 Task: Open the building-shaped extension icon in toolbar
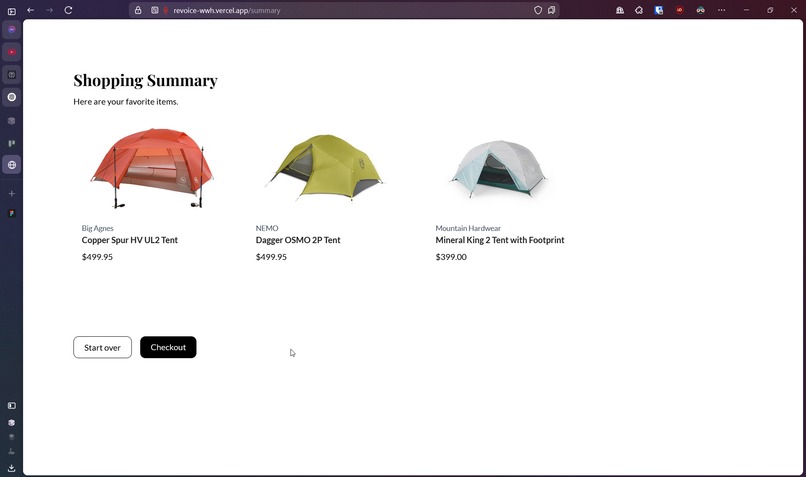pos(620,10)
